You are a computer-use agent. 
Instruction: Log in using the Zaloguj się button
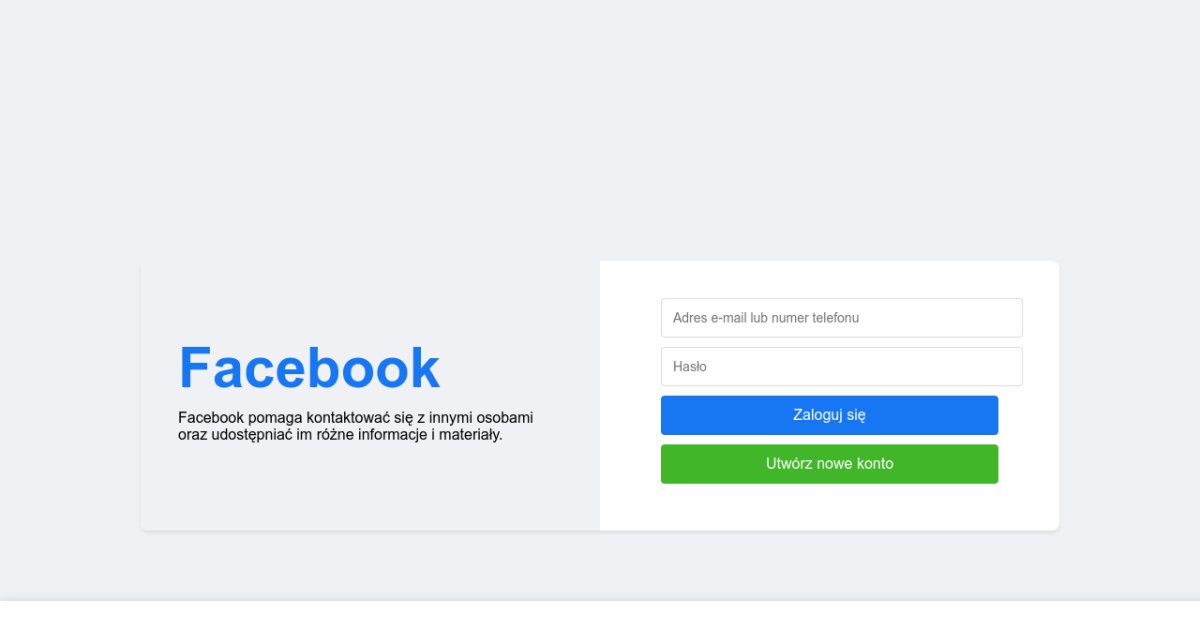tap(829, 415)
